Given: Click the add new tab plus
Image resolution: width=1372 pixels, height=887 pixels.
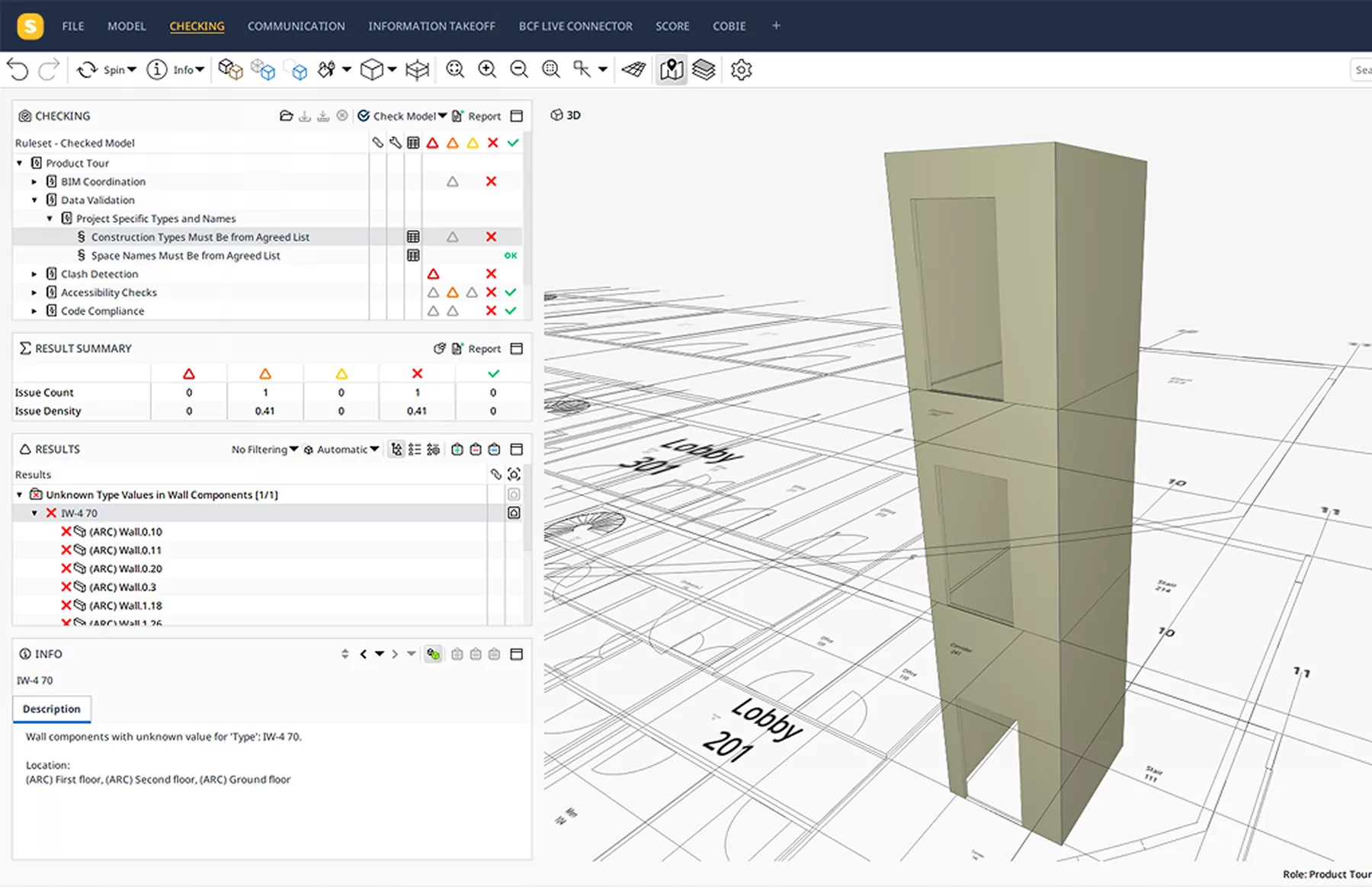Looking at the screenshot, I should click(776, 26).
